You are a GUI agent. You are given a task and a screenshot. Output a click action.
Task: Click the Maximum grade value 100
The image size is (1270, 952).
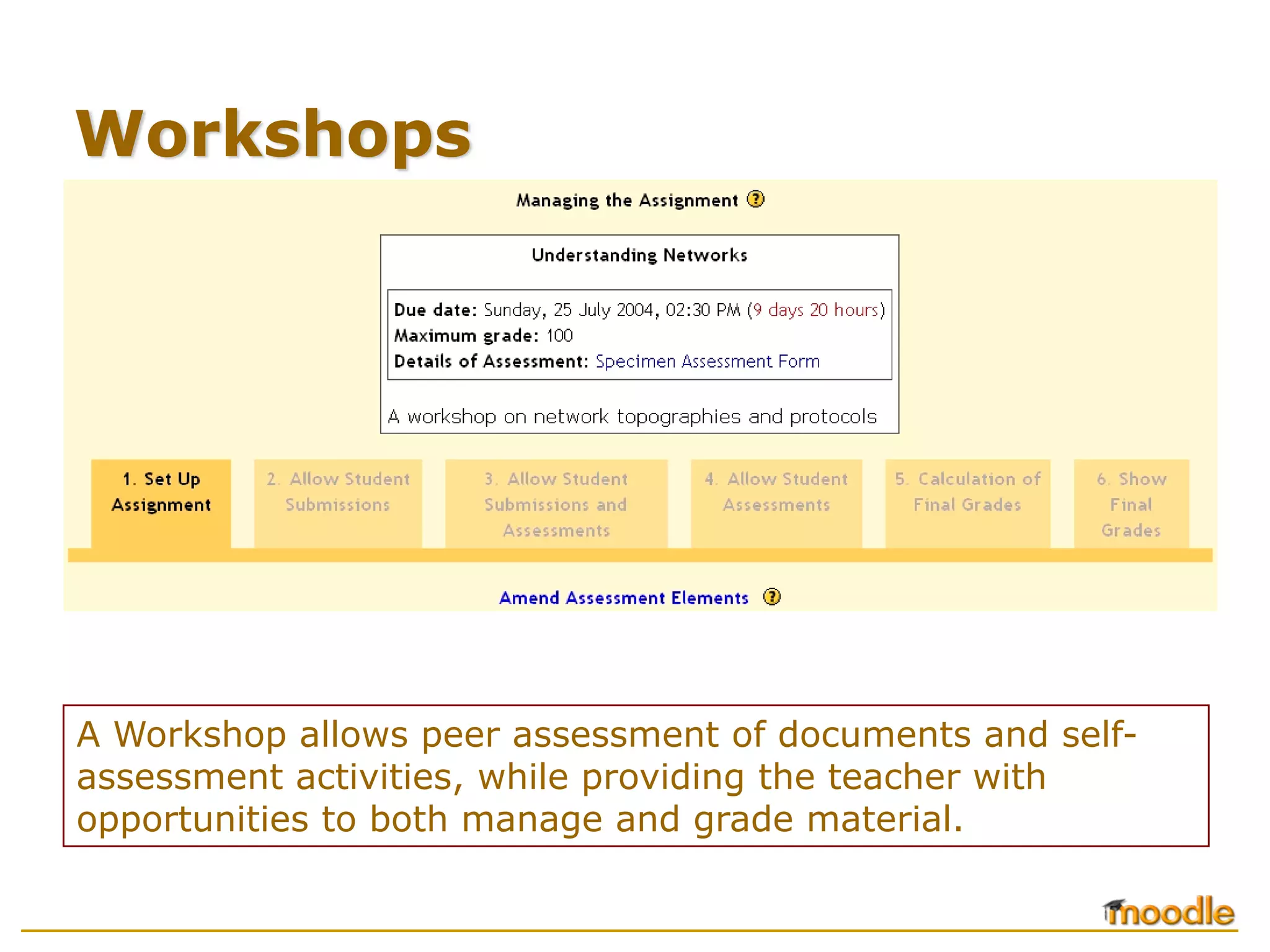point(559,336)
